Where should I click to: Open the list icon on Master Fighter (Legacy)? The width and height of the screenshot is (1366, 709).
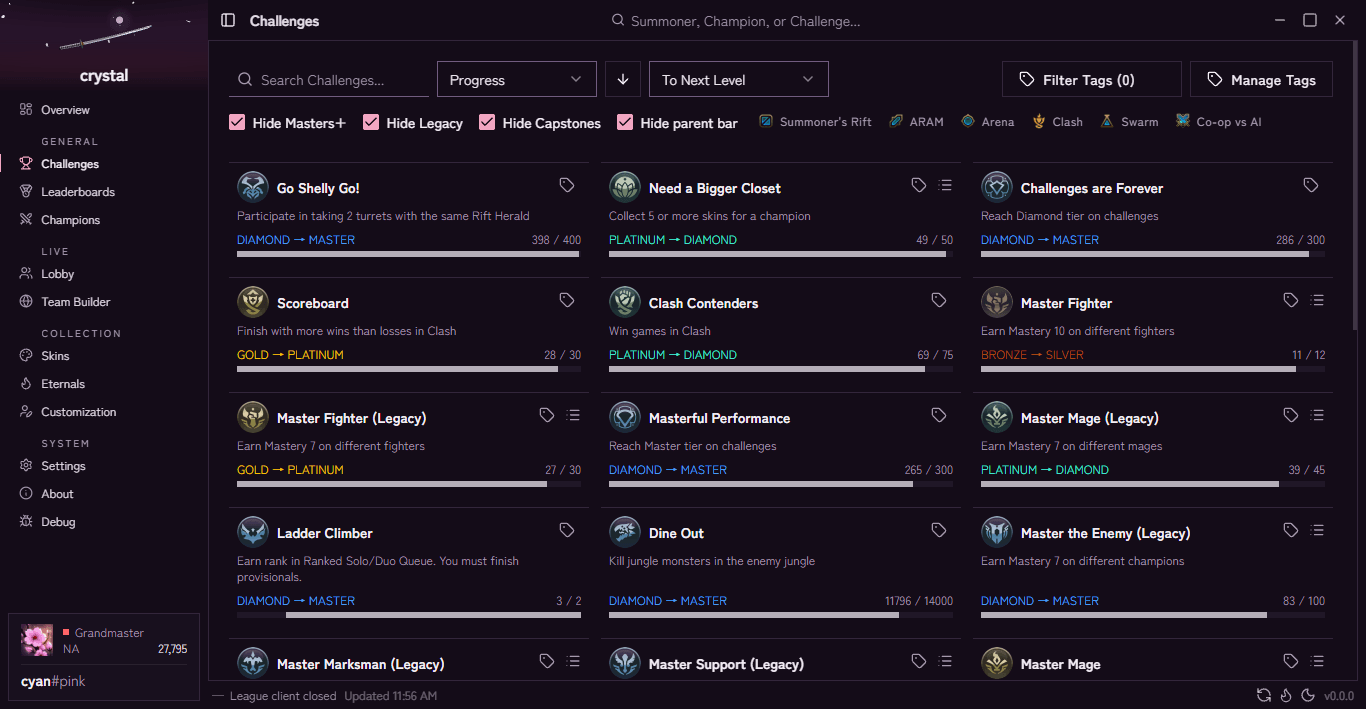[x=573, y=415]
